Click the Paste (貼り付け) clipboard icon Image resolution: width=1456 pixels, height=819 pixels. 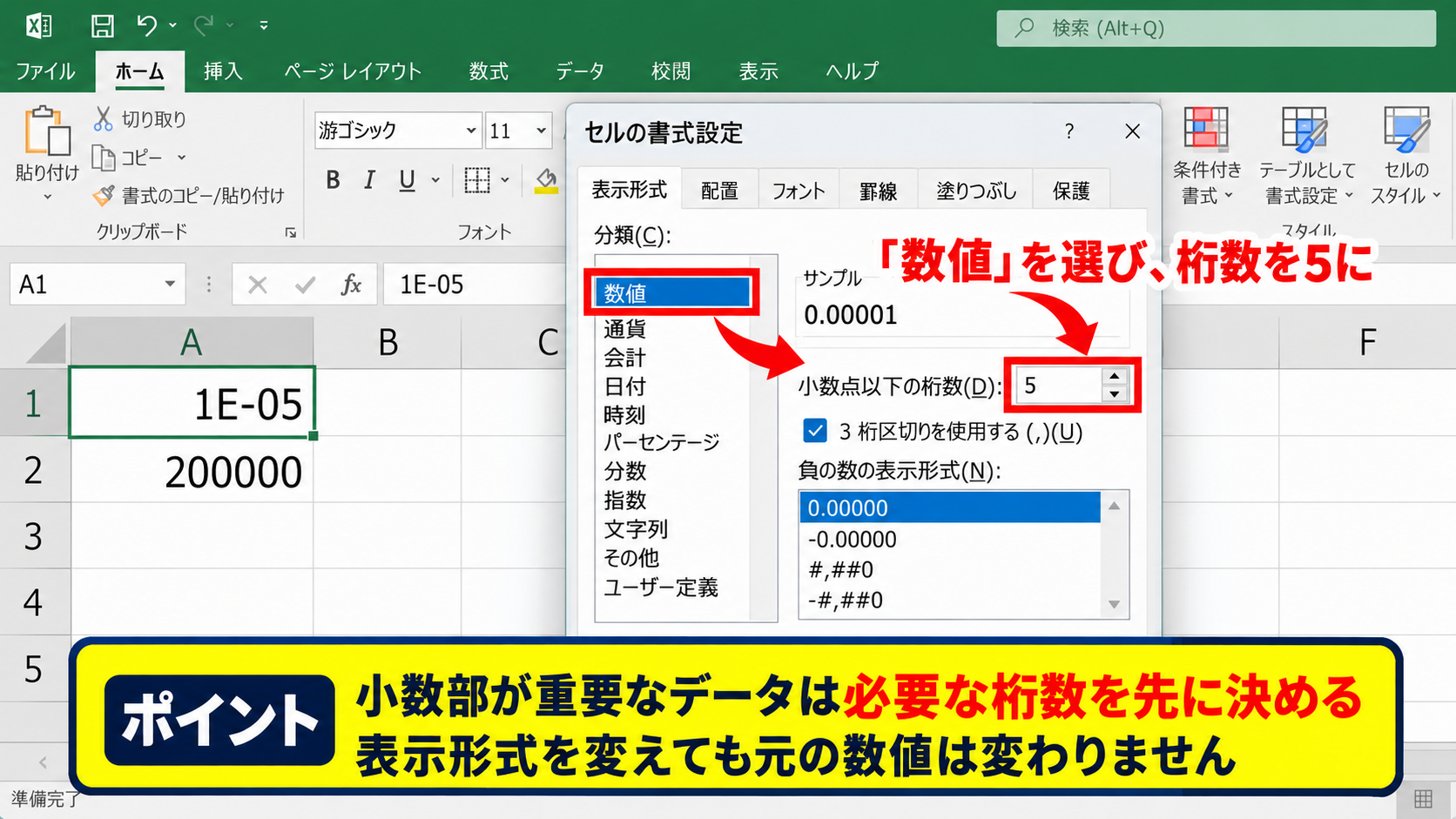[47, 132]
